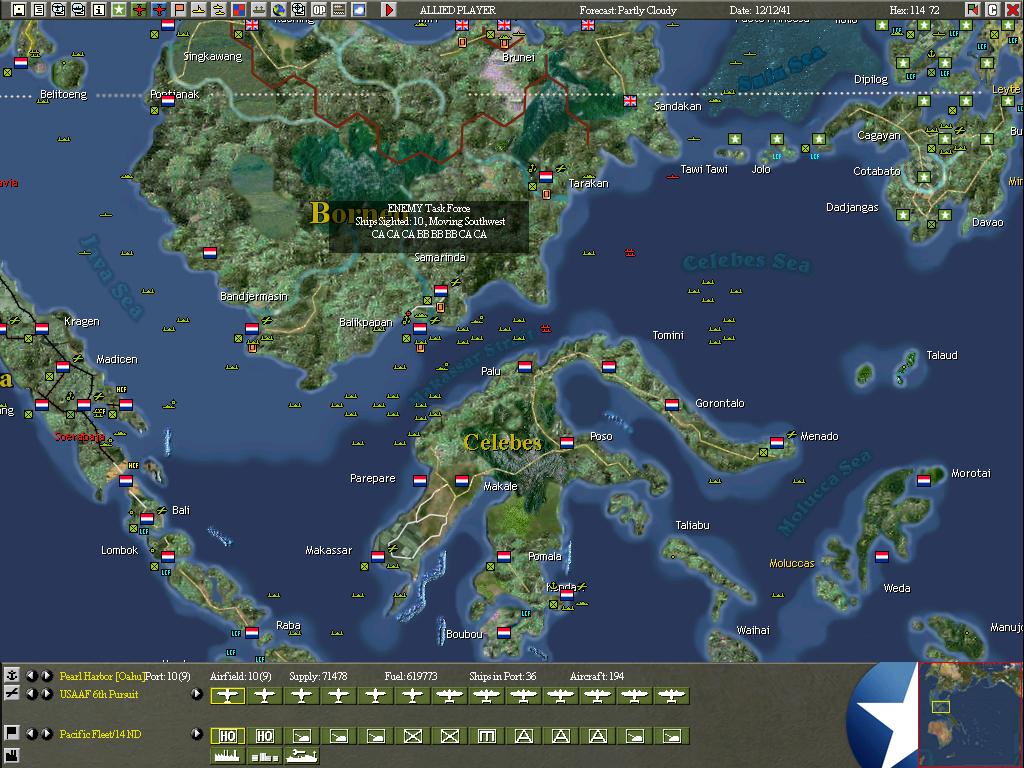Click the white star on green icon
Viewport: 1024px width, 768px height.
tap(119, 9)
